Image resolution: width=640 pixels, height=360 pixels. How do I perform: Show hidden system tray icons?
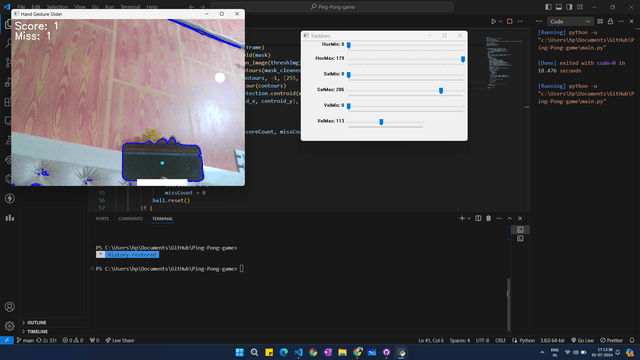click(542, 352)
